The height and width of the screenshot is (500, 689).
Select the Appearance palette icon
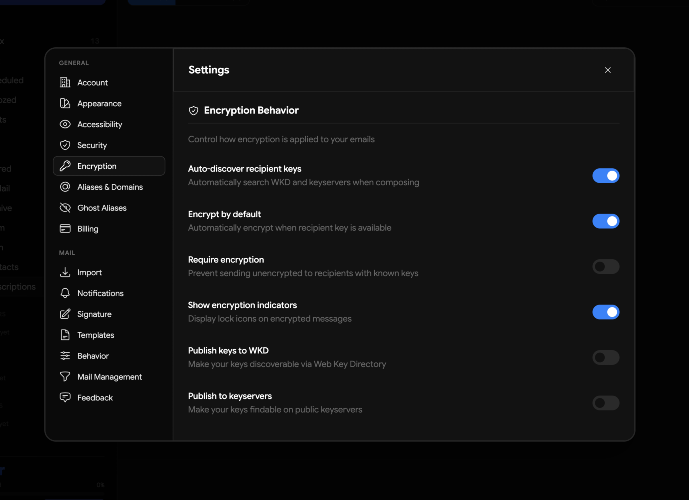[x=65, y=104]
